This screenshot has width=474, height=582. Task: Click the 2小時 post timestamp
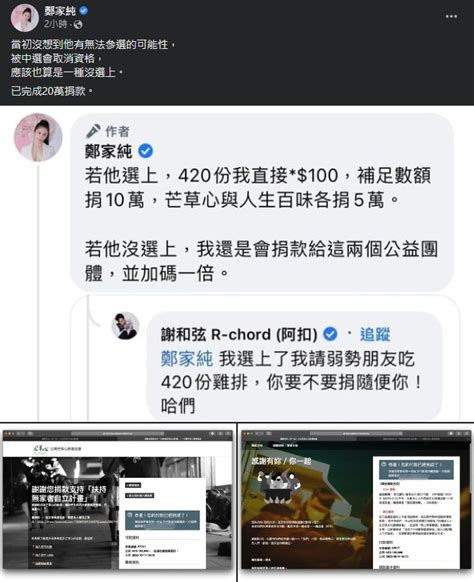[56, 24]
